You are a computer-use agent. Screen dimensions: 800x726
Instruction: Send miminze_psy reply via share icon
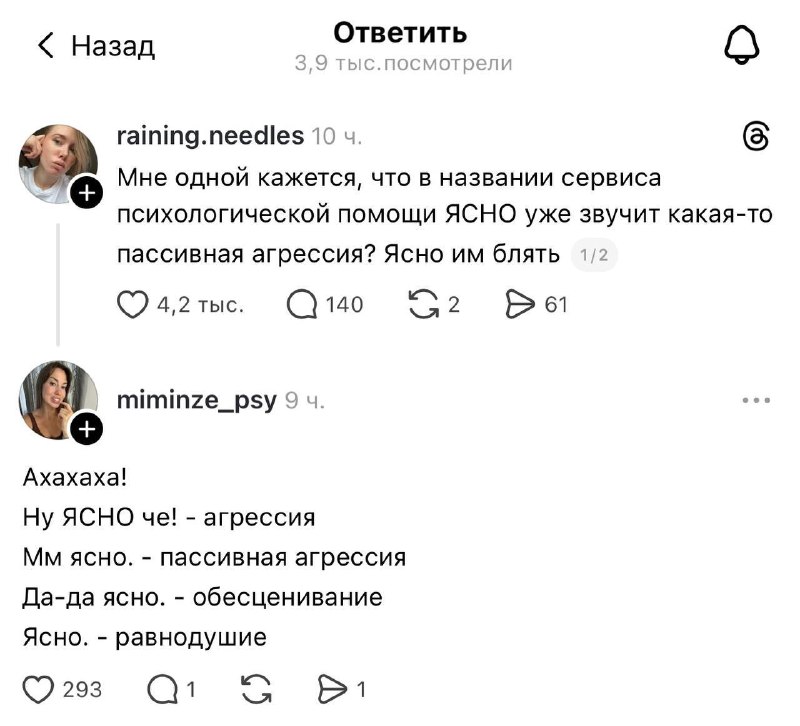tap(333, 689)
